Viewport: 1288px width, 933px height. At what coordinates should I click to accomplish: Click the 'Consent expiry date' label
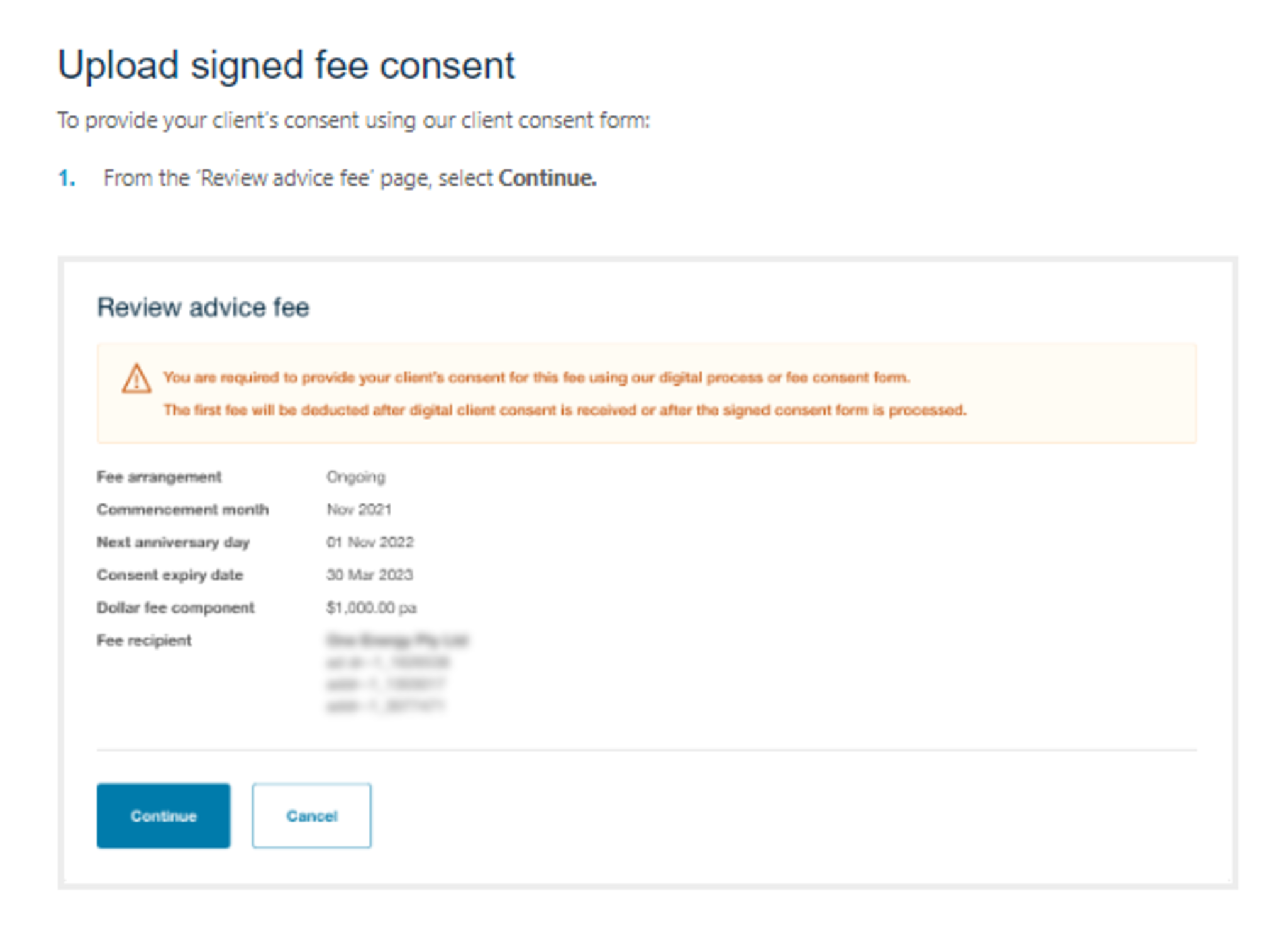170,575
